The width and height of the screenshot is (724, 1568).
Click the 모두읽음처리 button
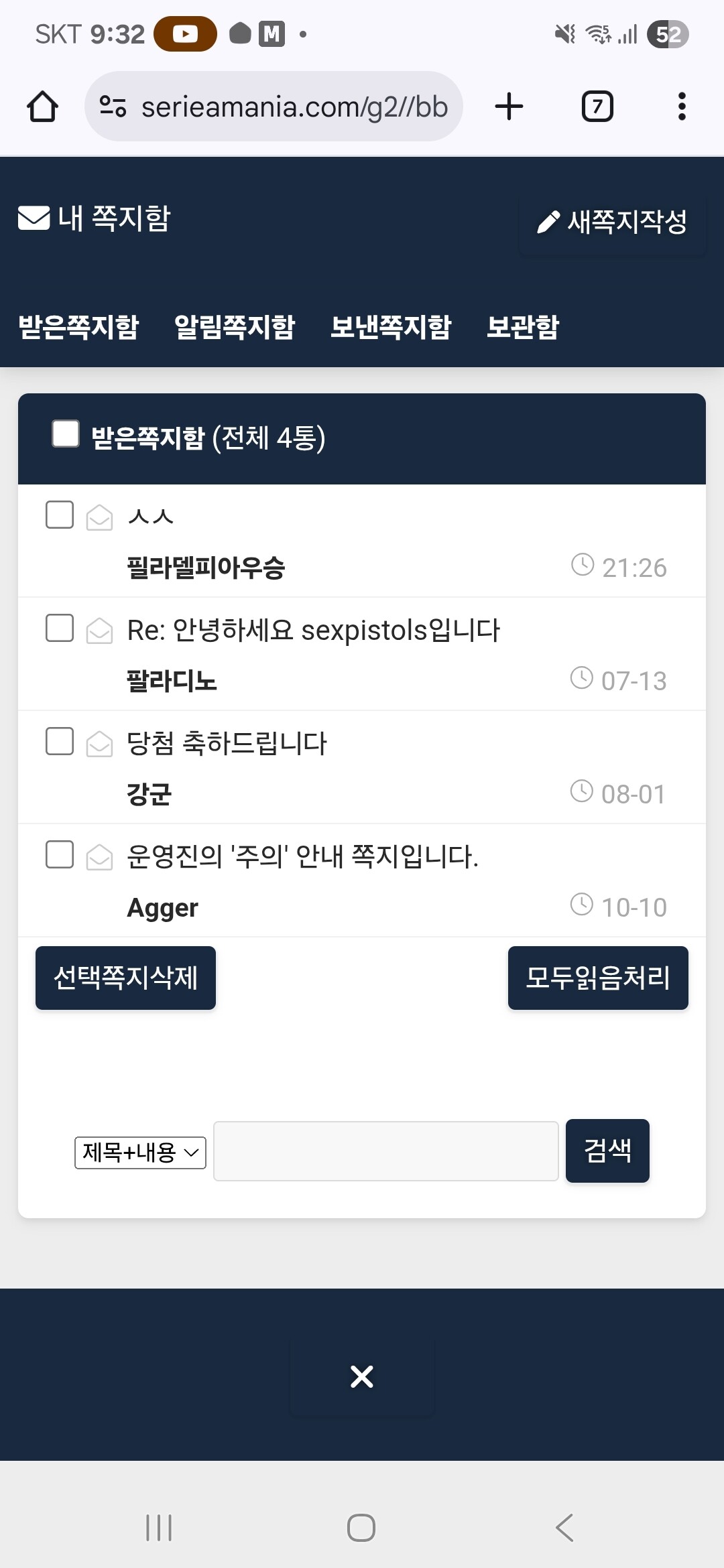pos(598,978)
